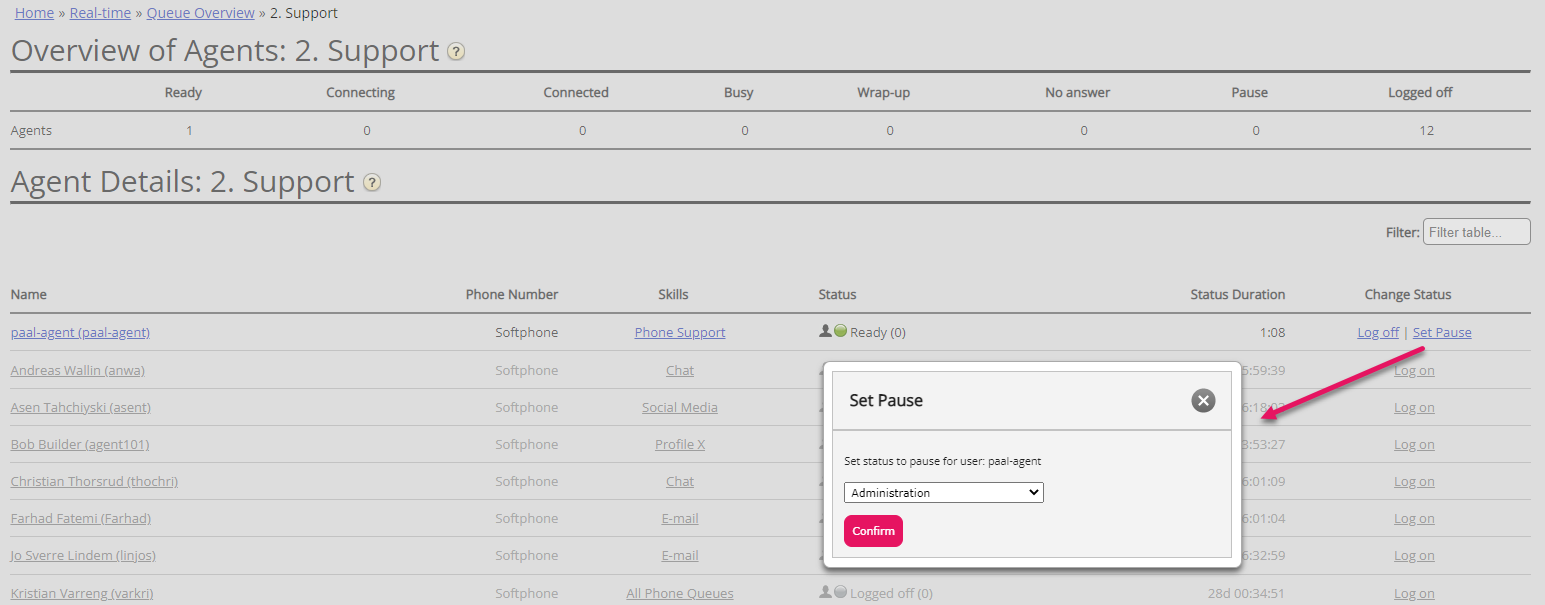Open the pause reason Administration dropdown
The width and height of the screenshot is (1545, 605).
click(943, 493)
